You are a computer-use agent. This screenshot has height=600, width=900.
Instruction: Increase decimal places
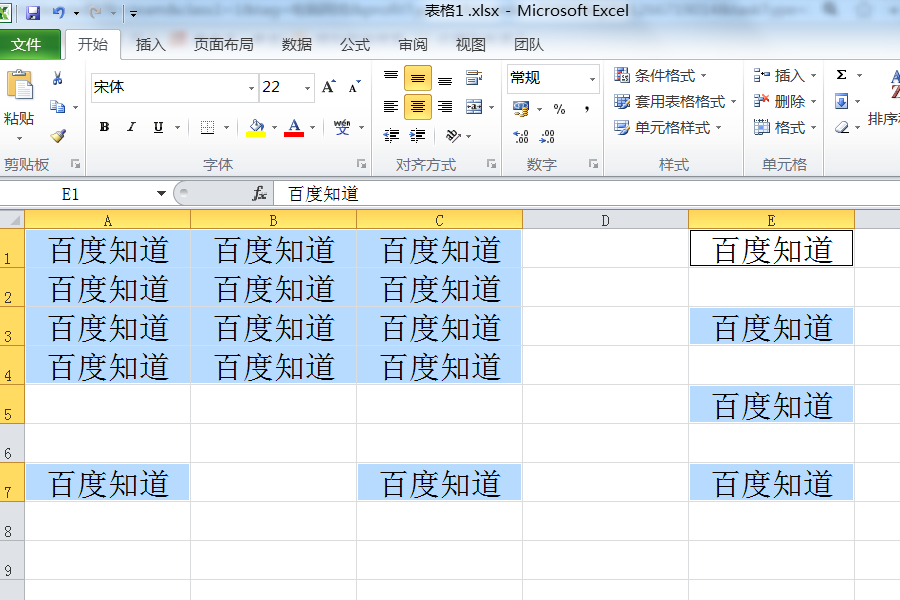(x=521, y=136)
